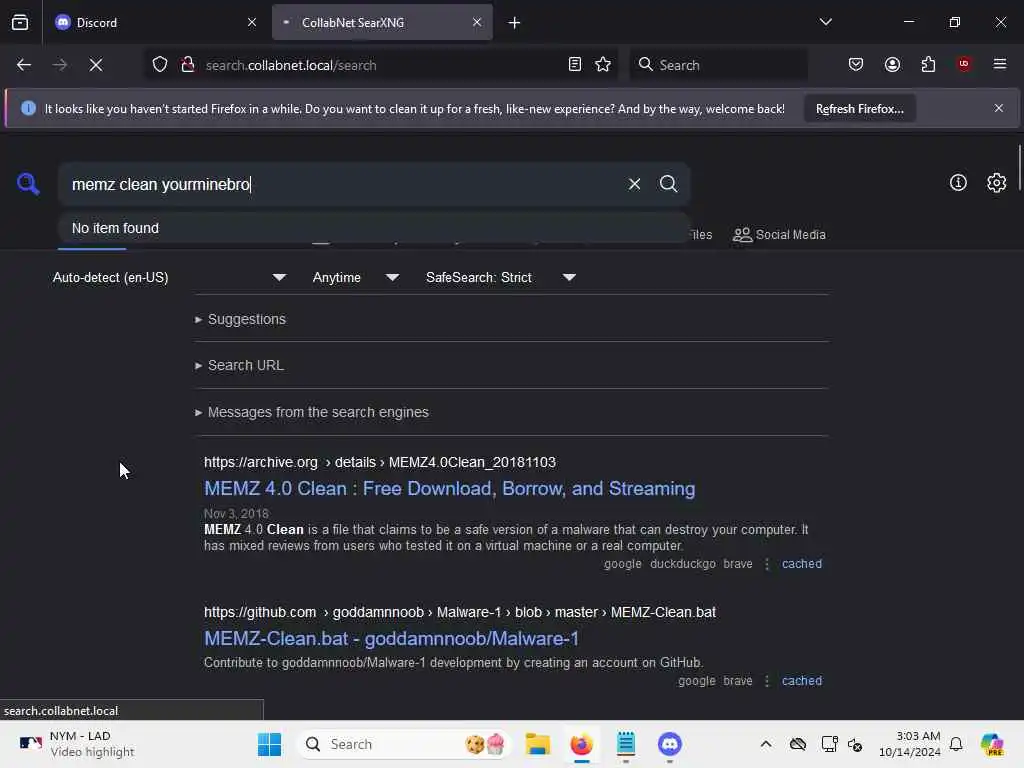The image size is (1024, 768).
Task: Click the "No item found" autocomplete row
Action: pos(374,229)
